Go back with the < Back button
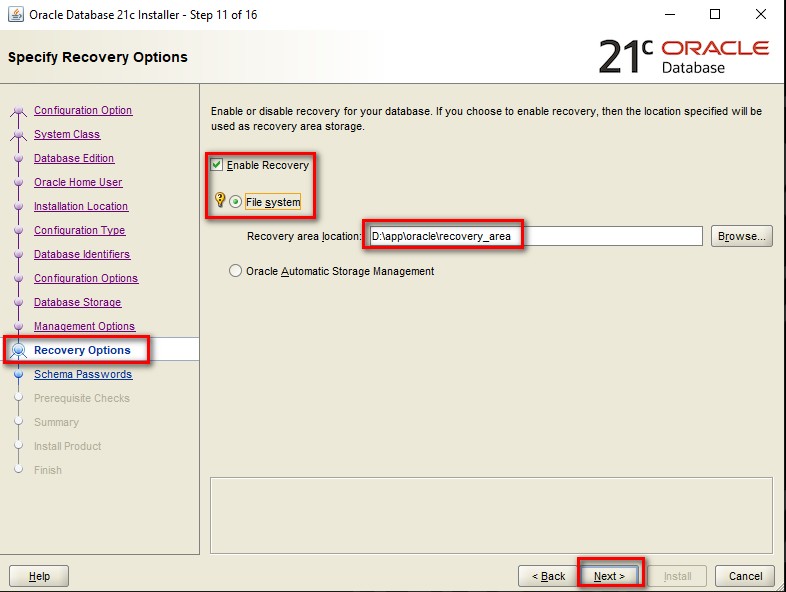The height and width of the screenshot is (592, 786). pyautogui.click(x=548, y=576)
